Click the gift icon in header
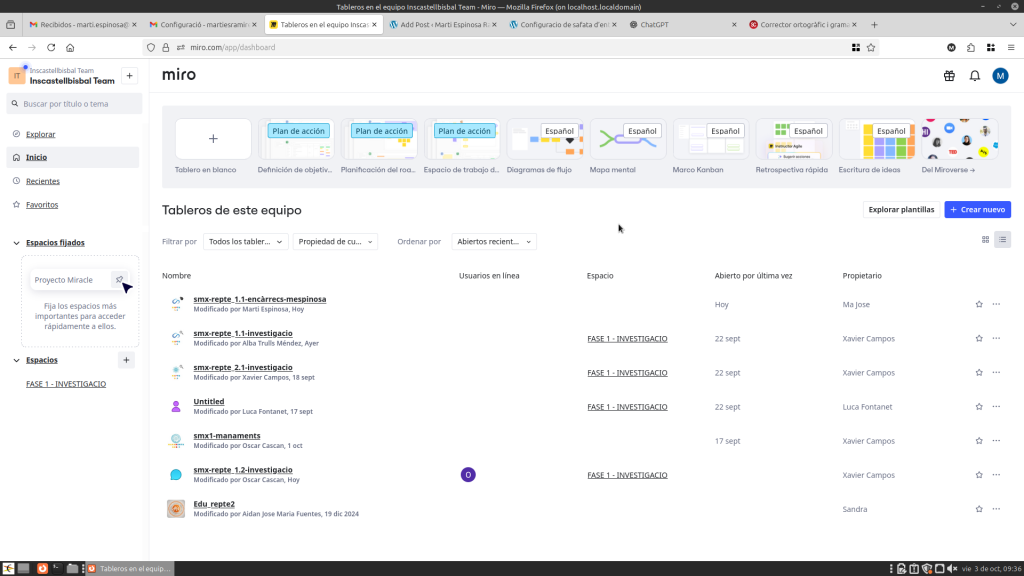1024x576 pixels. (949, 76)
